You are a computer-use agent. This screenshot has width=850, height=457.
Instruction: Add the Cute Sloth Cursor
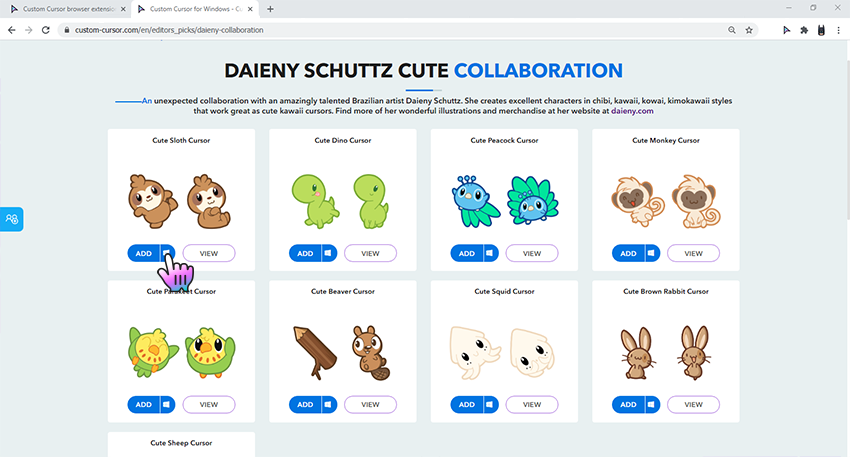coord(144,253)
